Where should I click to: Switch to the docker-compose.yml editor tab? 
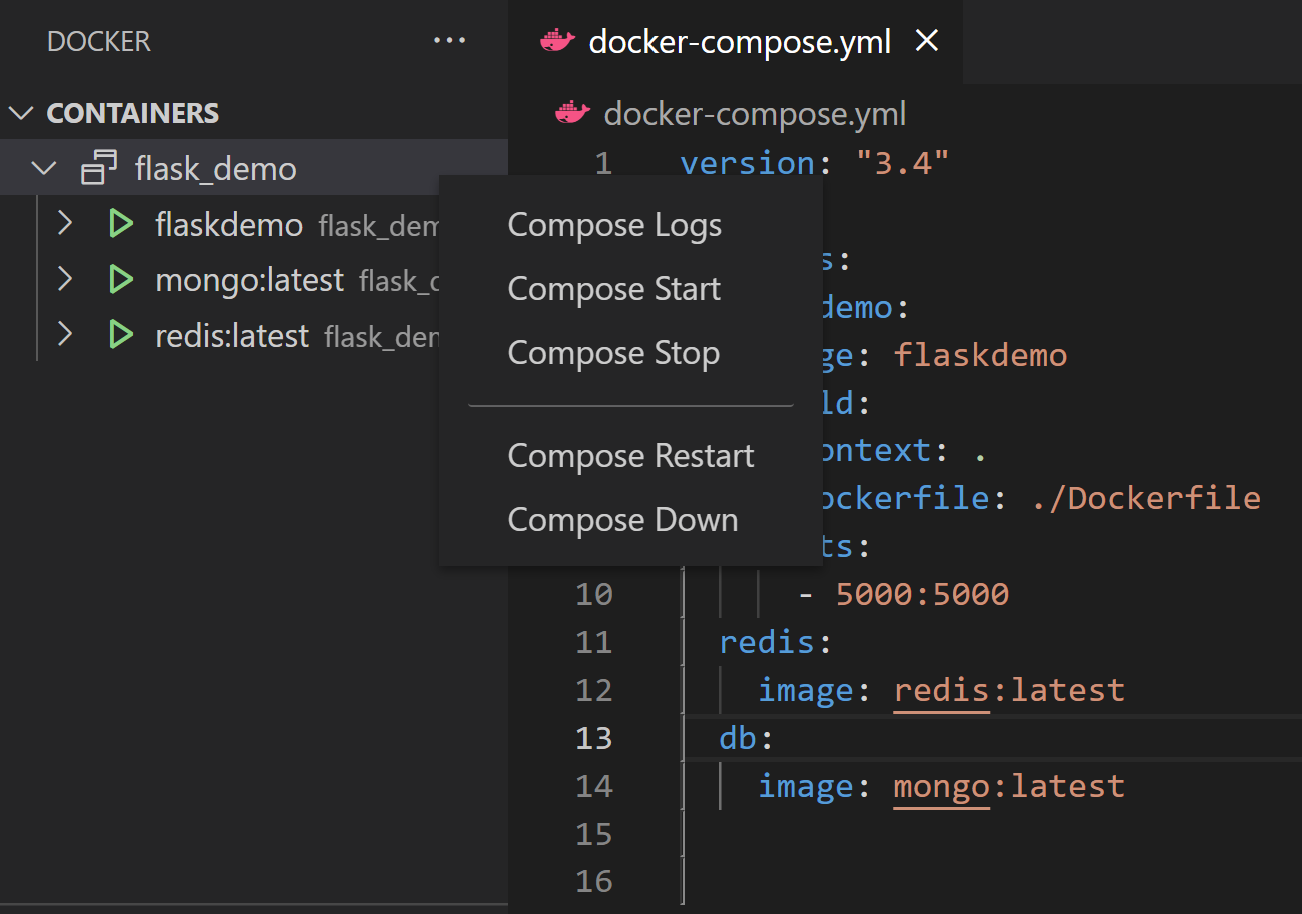tap(740, 41)
